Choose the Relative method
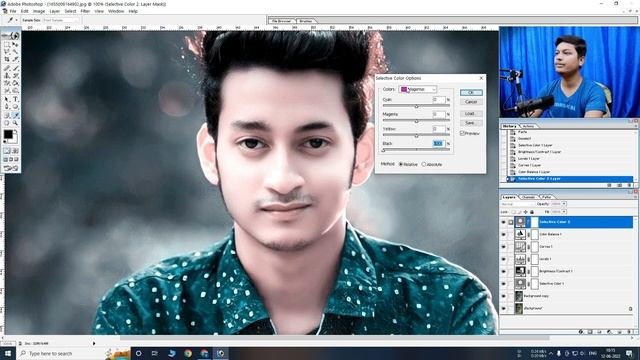The image size is (640, 360). click(401, 164)
